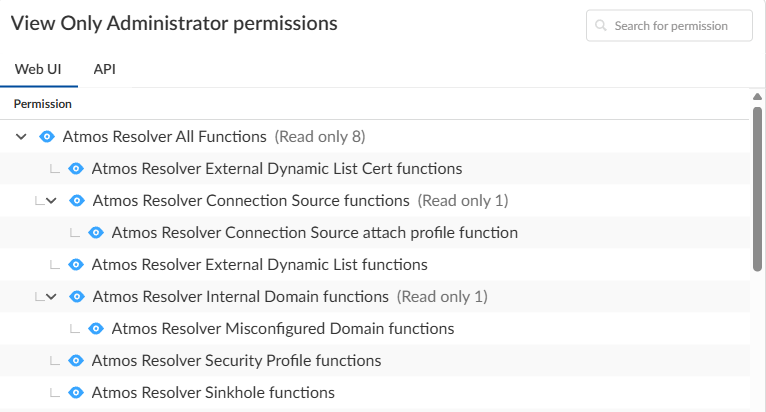Click the search magnifier icon
This screenshot has height=412, width=766.
click(x=601, y=26)
